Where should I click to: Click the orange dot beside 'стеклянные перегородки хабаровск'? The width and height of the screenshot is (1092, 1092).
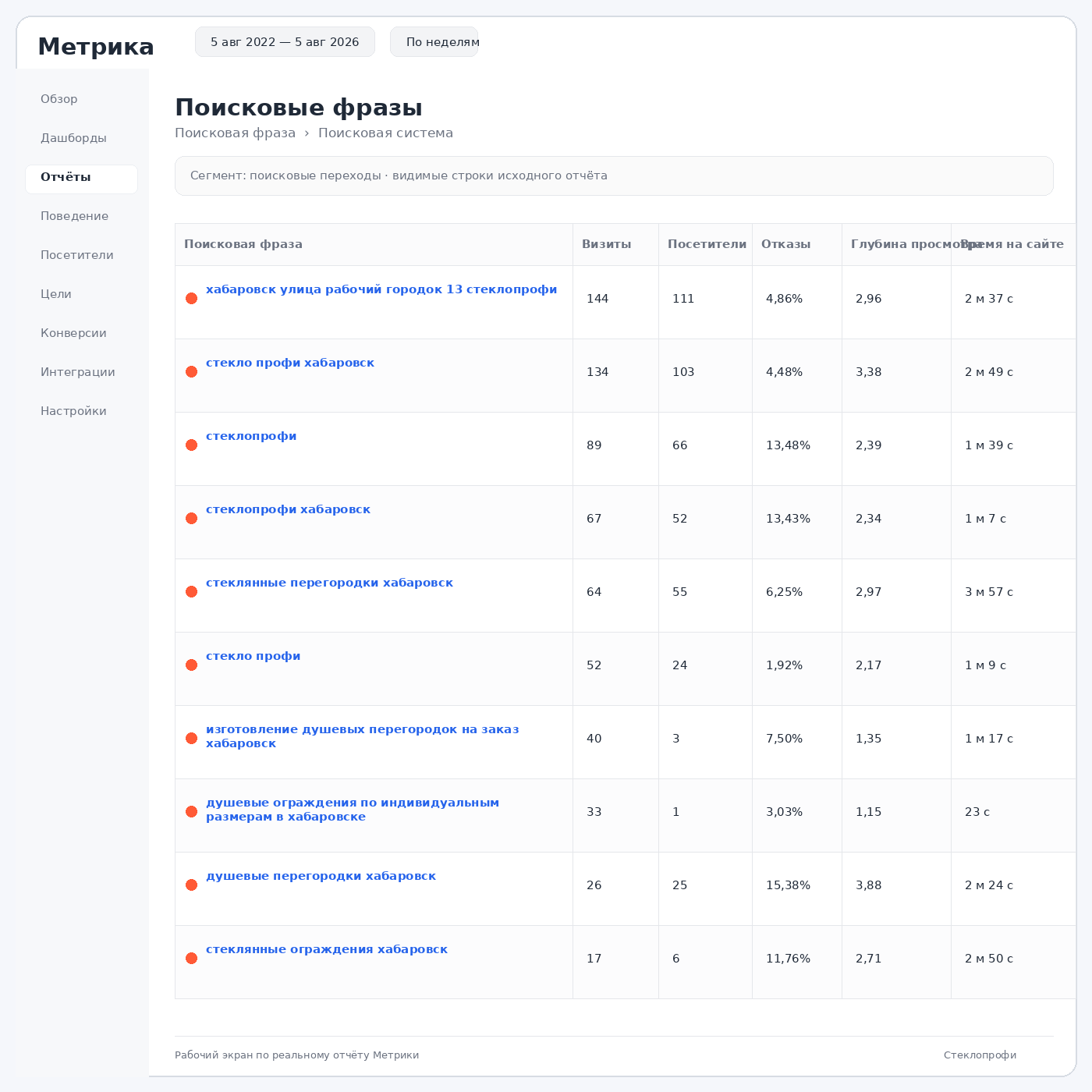point(191,592)
